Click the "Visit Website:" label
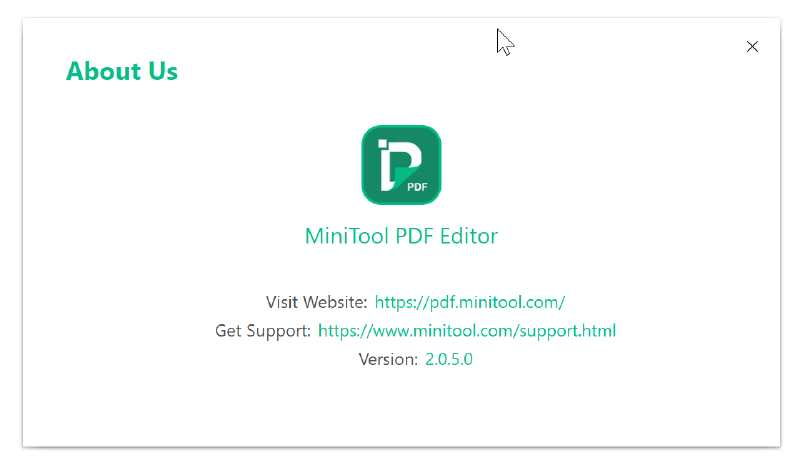This screenshot has height=470, width=800. [316, 302]
